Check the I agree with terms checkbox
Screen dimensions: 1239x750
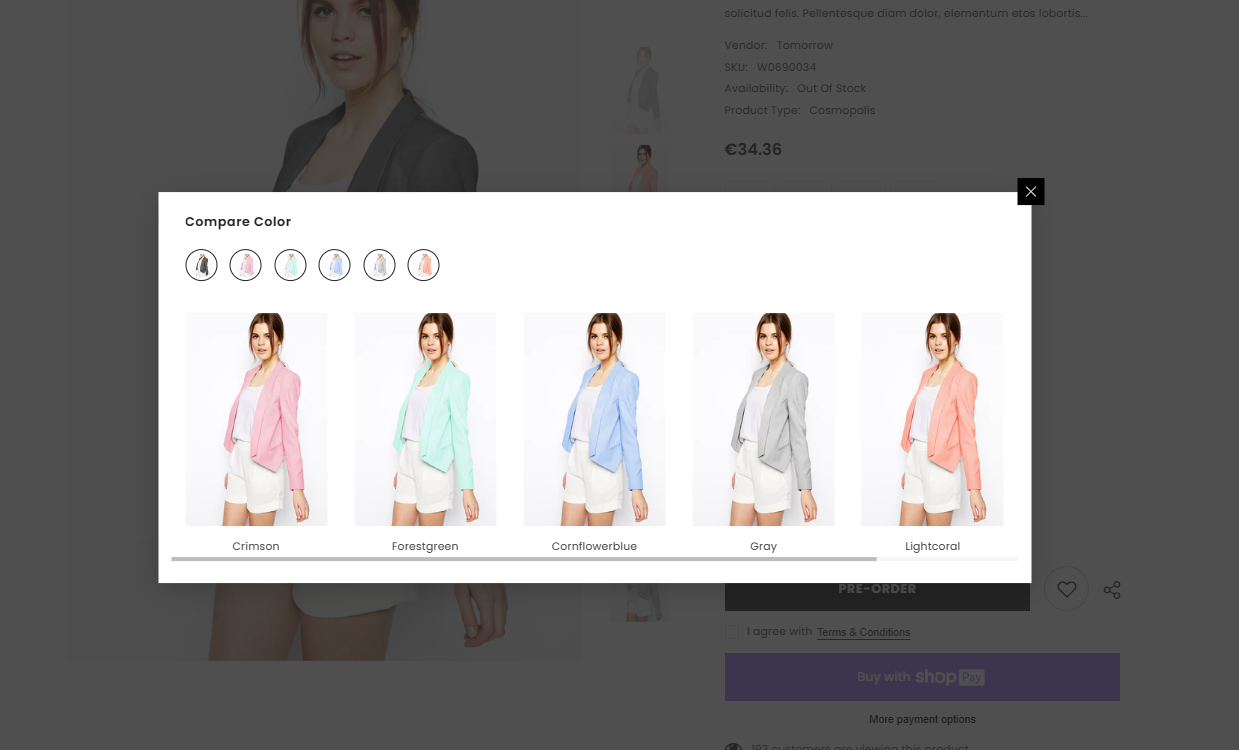(x=732, y=632)
